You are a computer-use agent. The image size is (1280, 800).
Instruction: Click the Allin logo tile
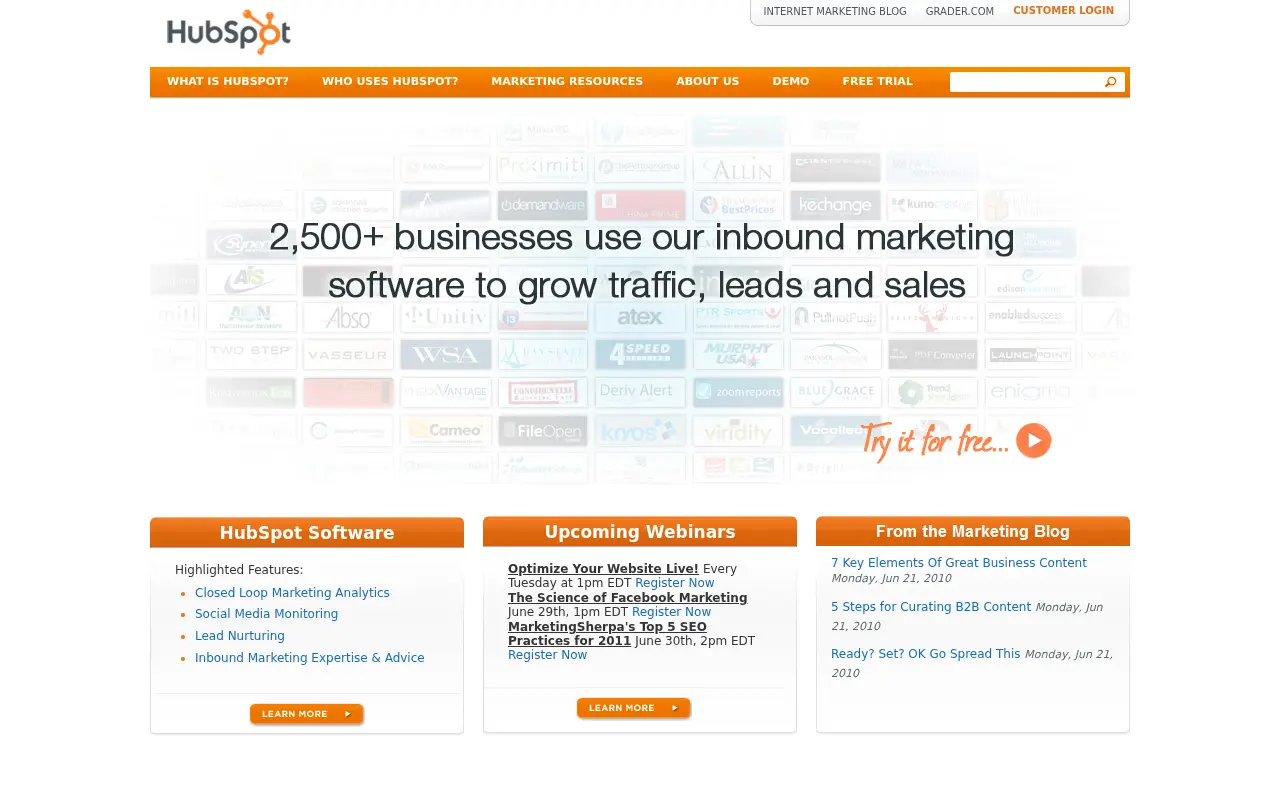(738, 168)
